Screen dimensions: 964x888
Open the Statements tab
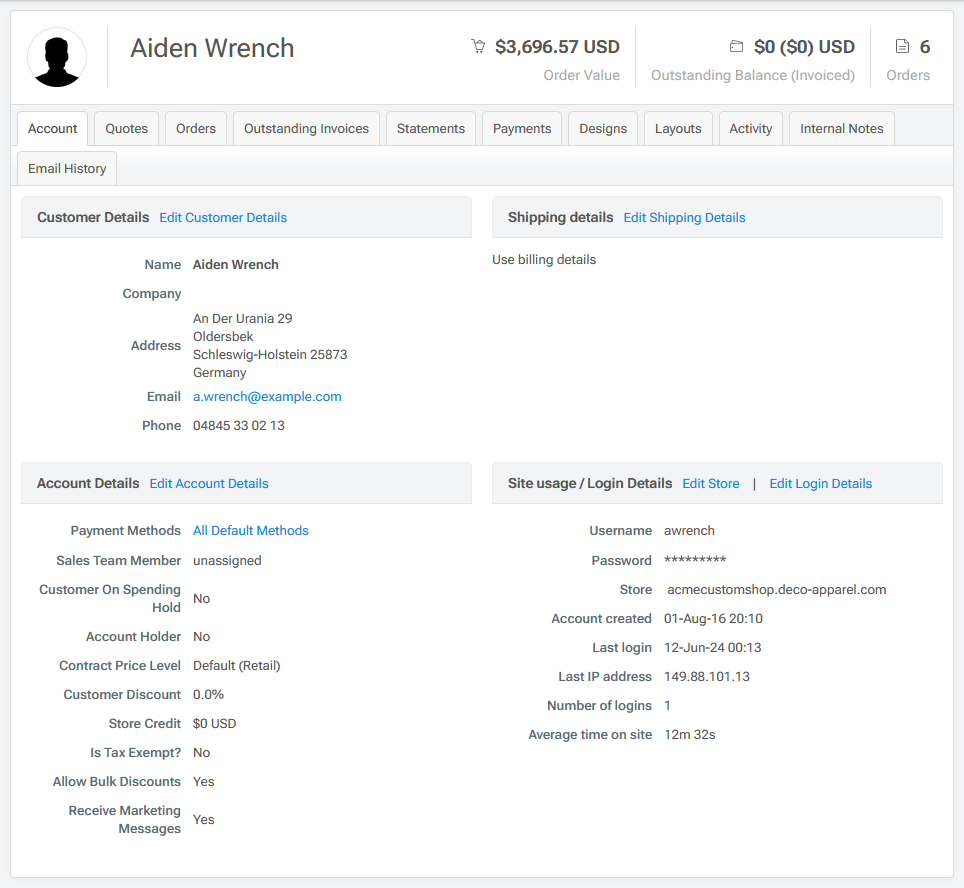[x=430, y=128]
